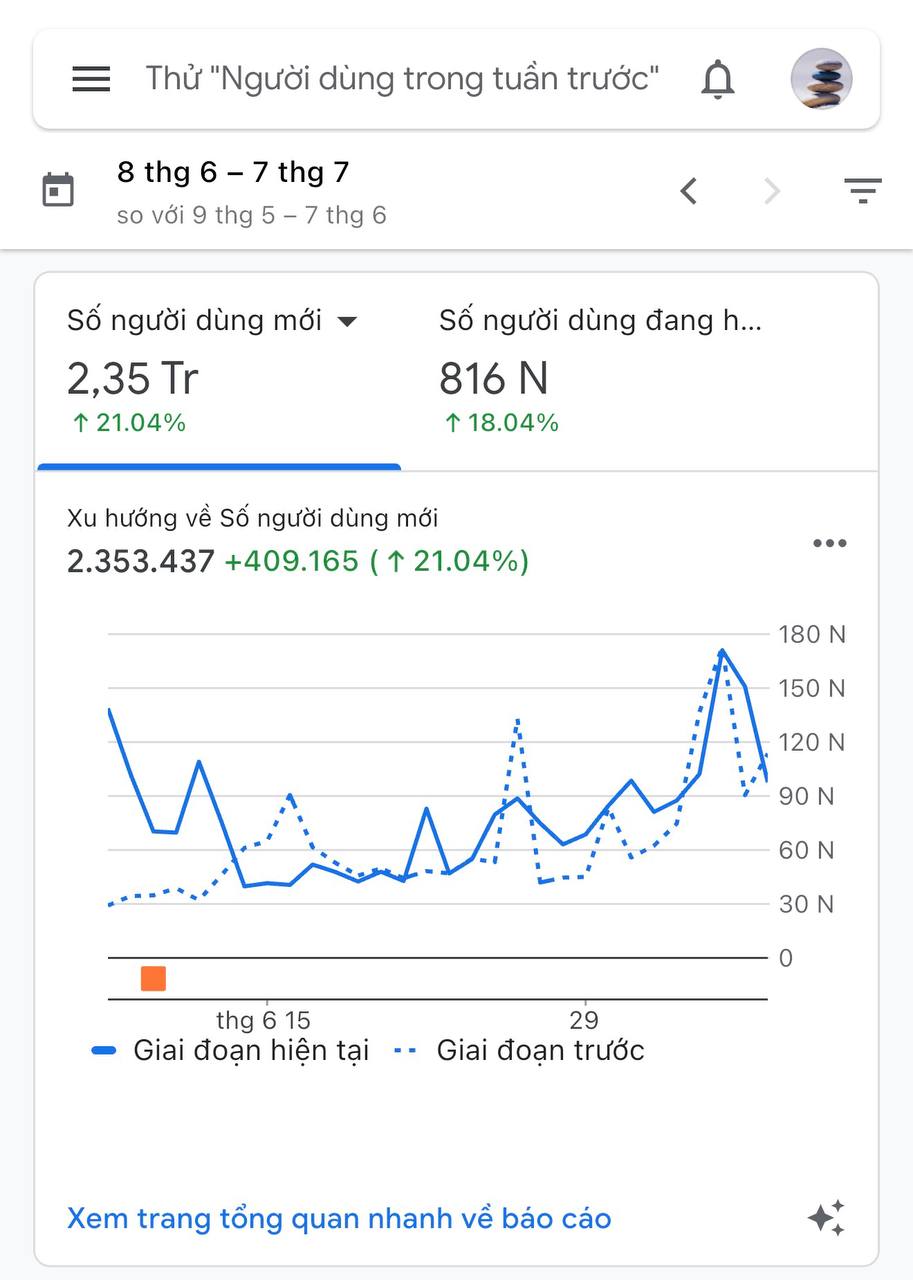Click the "+409.165 (↑21.04%)" change text
913x1280 pixels.
coord(377,561)
